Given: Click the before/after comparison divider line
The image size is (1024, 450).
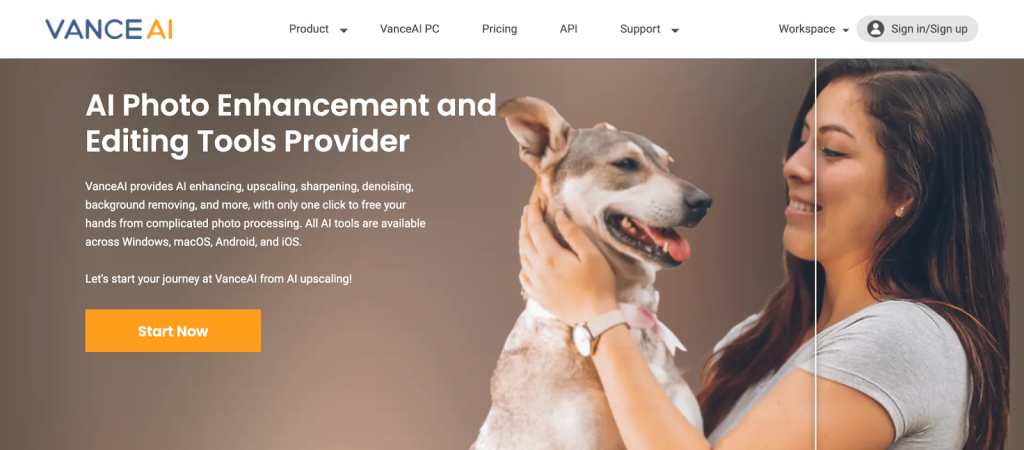Looking at the screenshot, I should click(x=816, y=254).
